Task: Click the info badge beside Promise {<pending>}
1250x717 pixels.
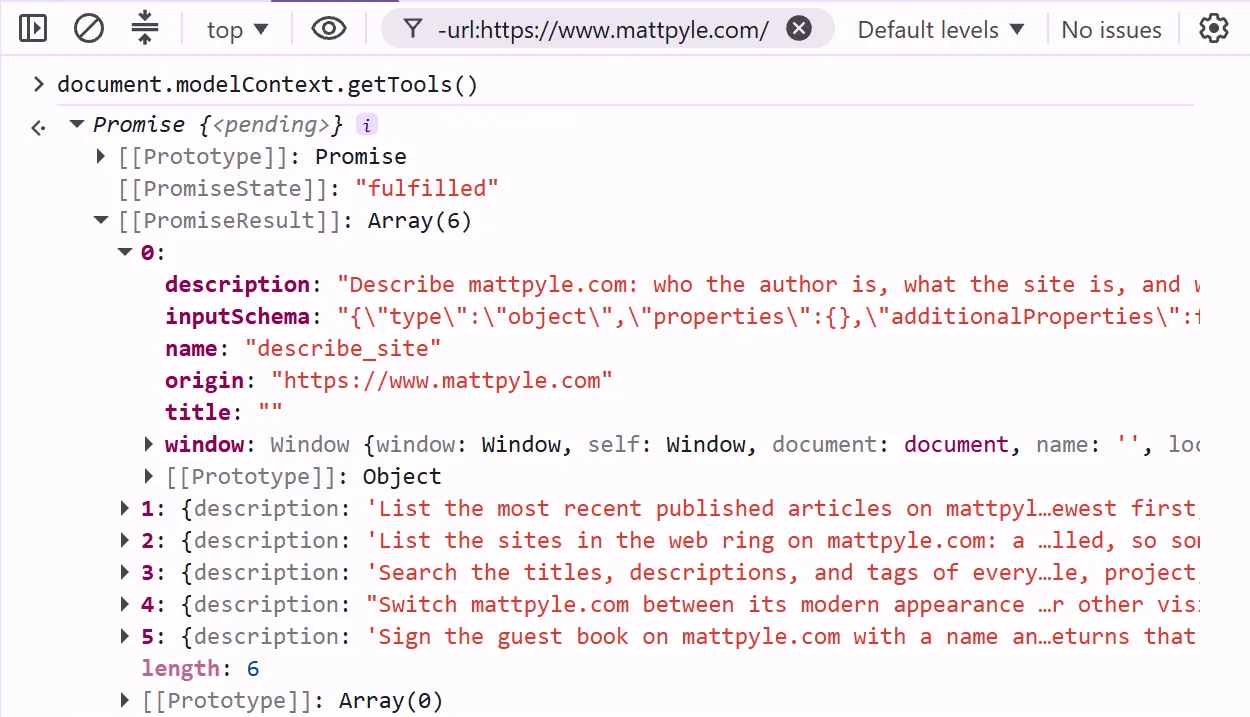Action: (x=367, y=125)
